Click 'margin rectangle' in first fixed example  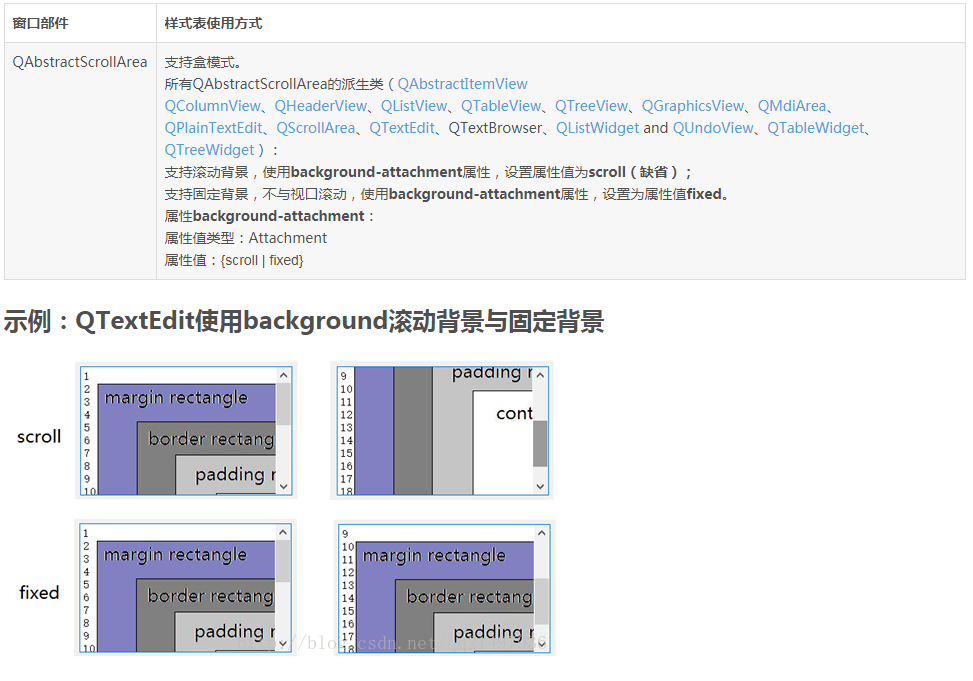(x=175, y=555)
